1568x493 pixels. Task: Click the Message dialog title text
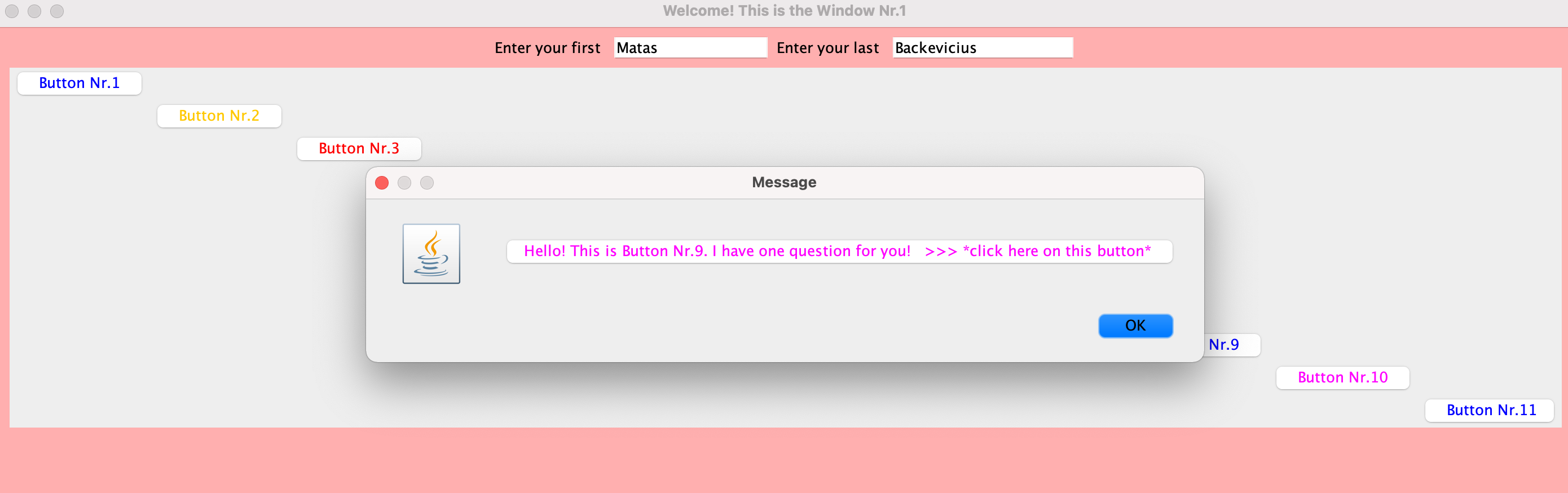tap(784, 183)
